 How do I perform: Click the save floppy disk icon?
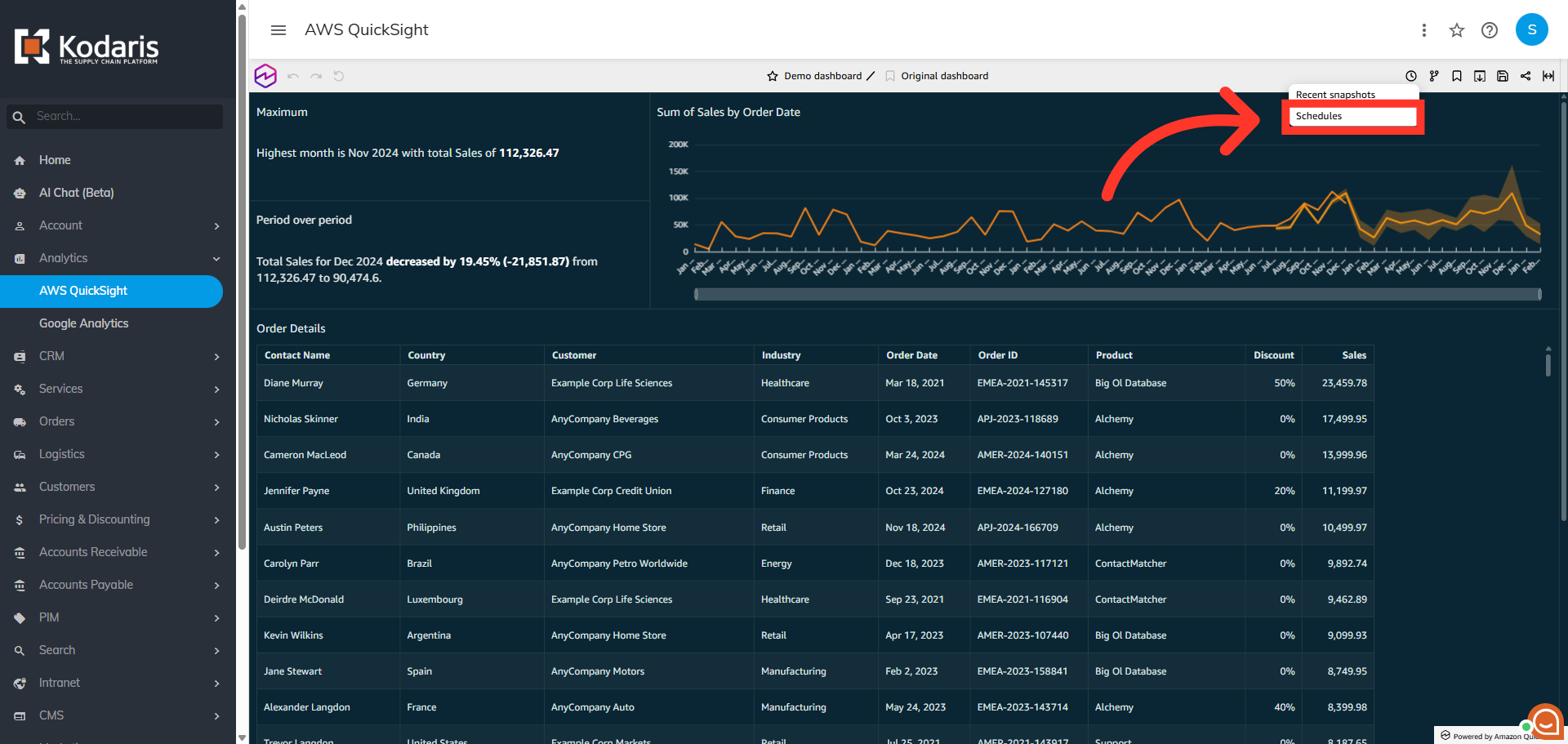pos(1502,76)
